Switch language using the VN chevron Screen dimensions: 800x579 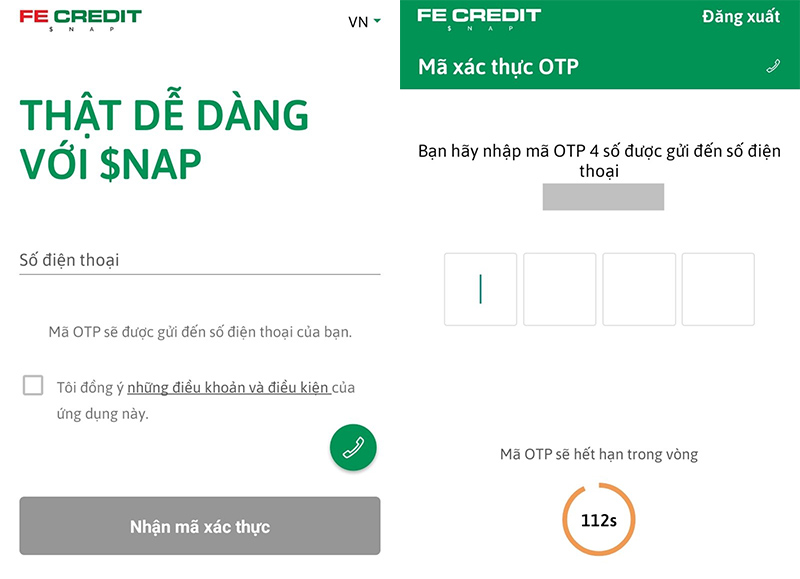(378, 20)
